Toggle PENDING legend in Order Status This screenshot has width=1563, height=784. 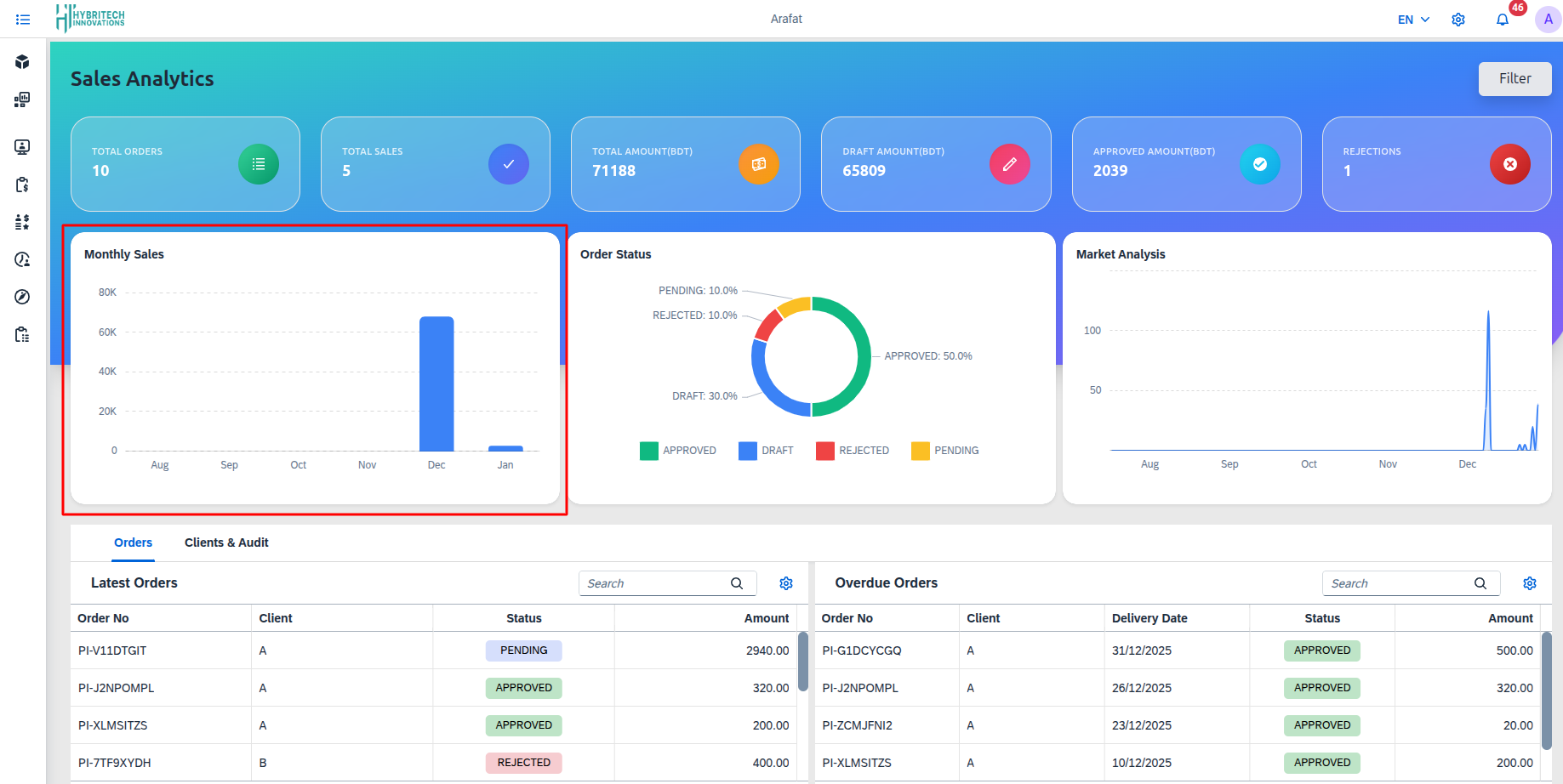click(x=944, y=451)
